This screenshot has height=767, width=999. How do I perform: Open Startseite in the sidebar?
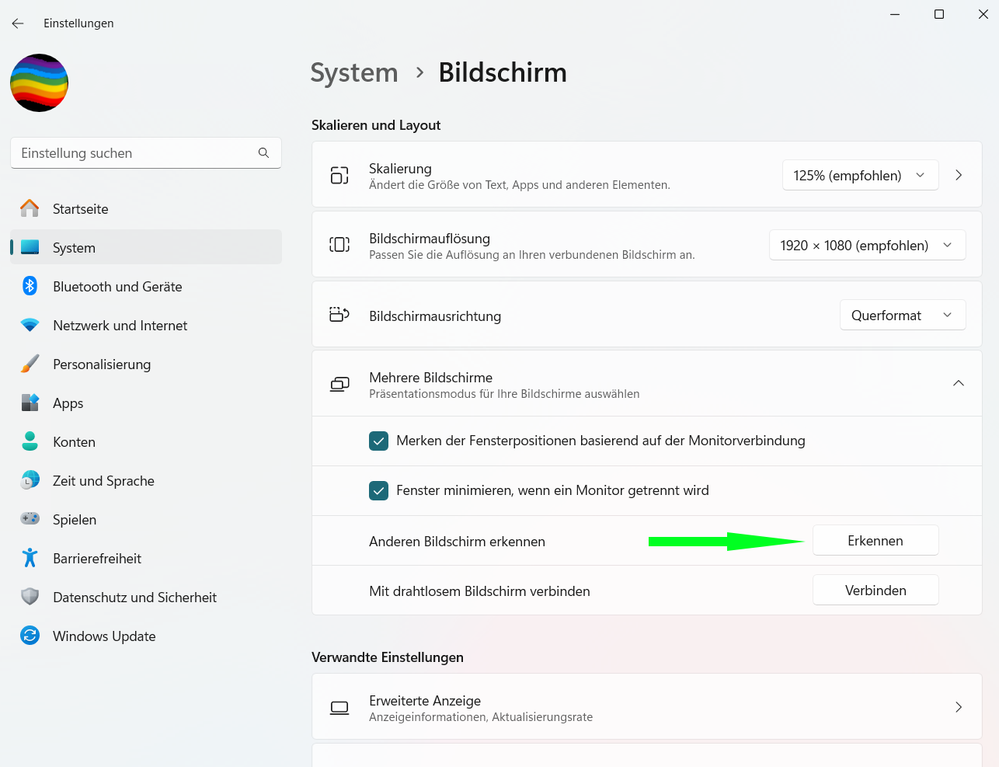tap(80, 209)
